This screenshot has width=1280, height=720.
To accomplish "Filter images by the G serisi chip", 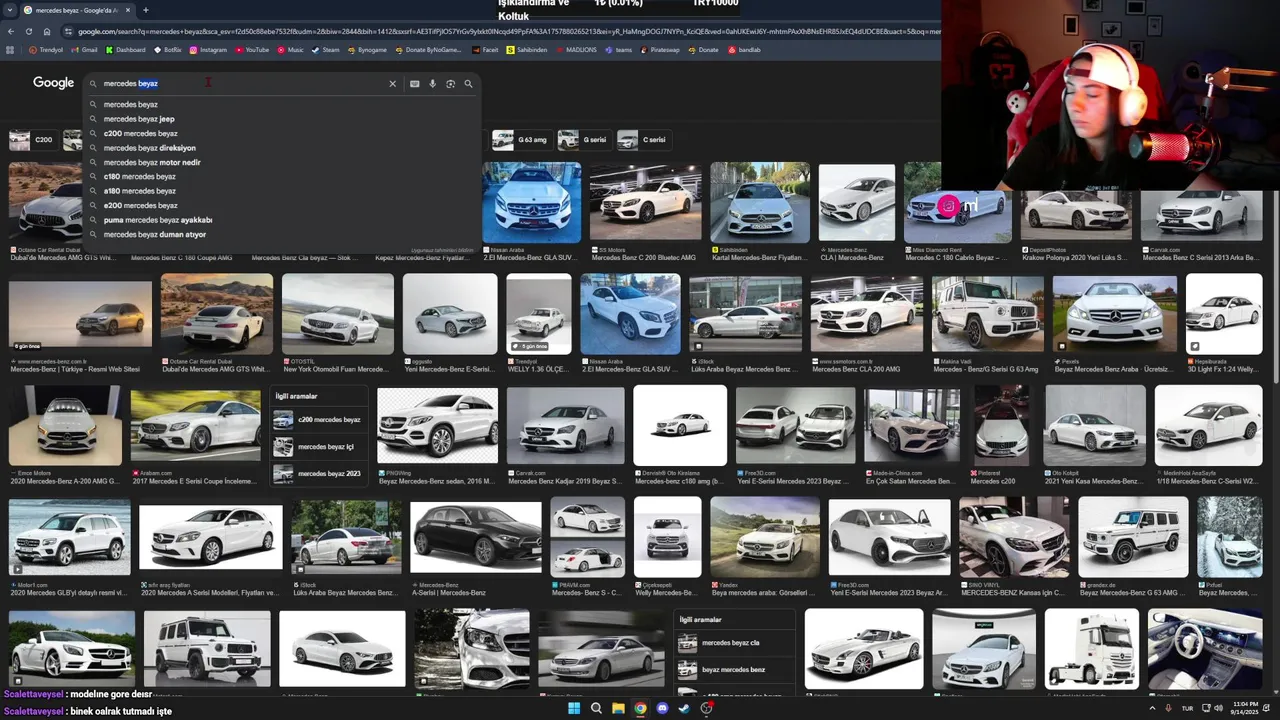I will [584, 140].
